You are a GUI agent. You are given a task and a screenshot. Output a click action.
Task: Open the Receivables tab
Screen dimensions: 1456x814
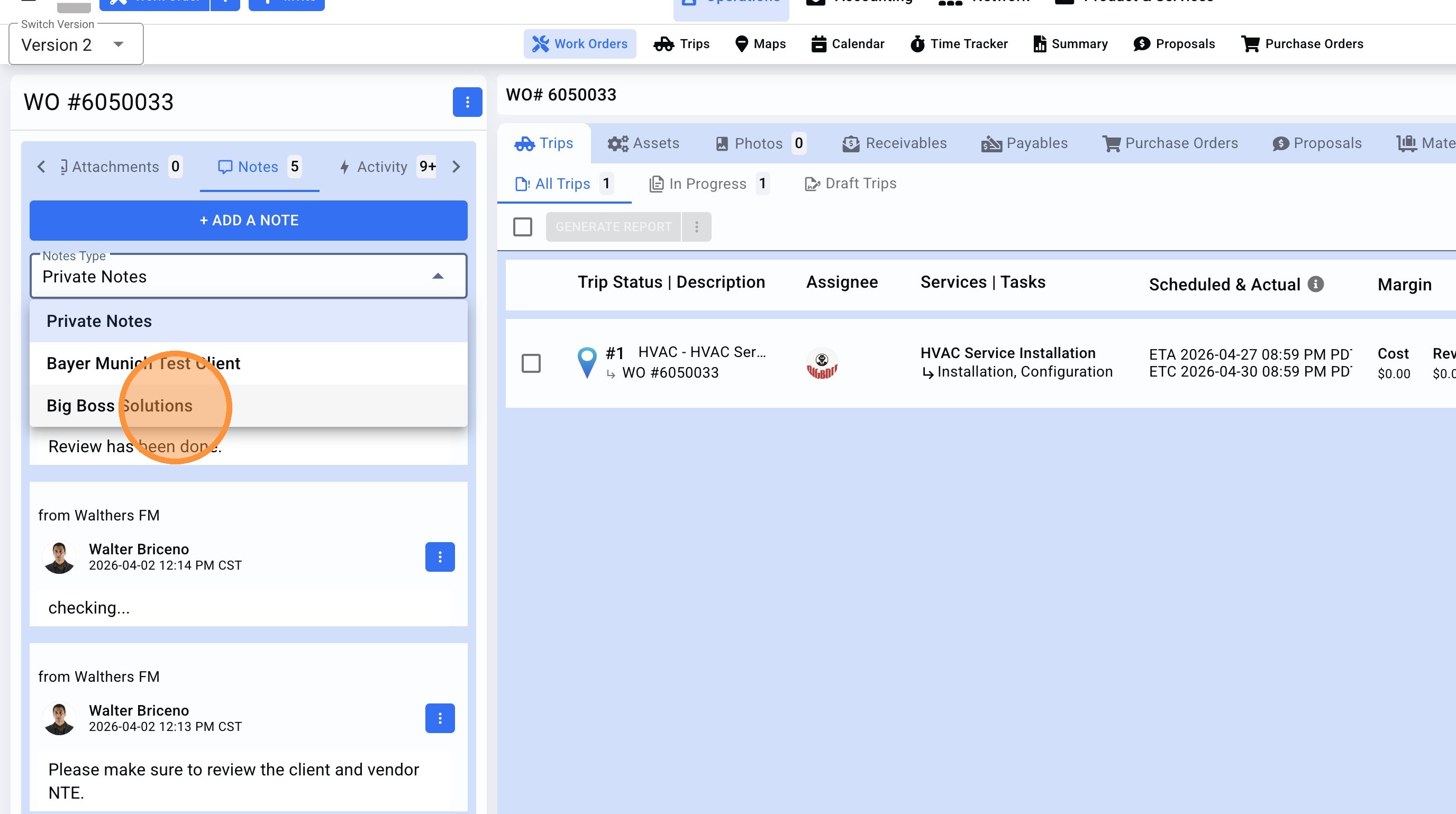click(x=894, y=143)
